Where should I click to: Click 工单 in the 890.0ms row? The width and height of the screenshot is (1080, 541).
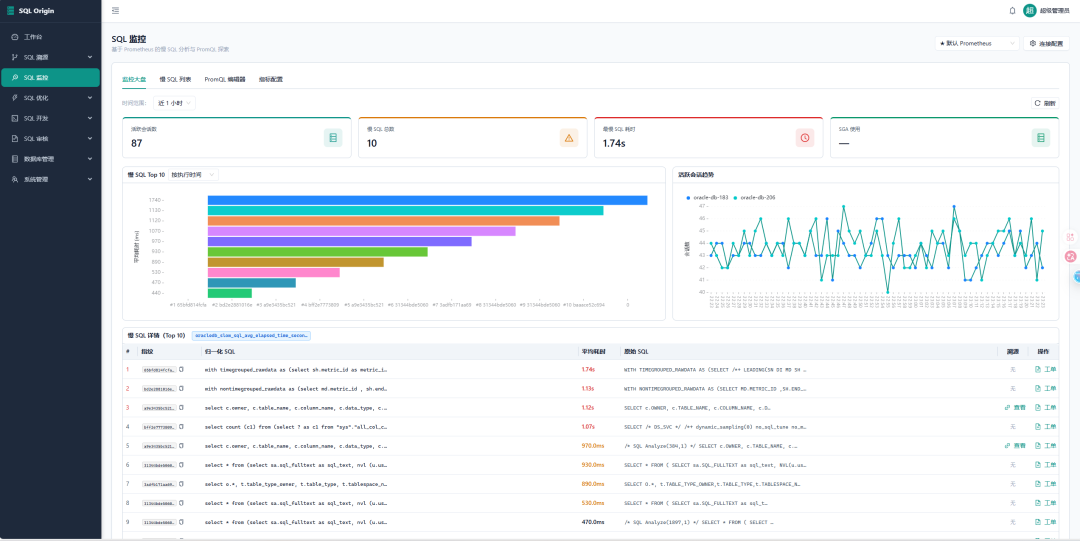pos(1045,484)
